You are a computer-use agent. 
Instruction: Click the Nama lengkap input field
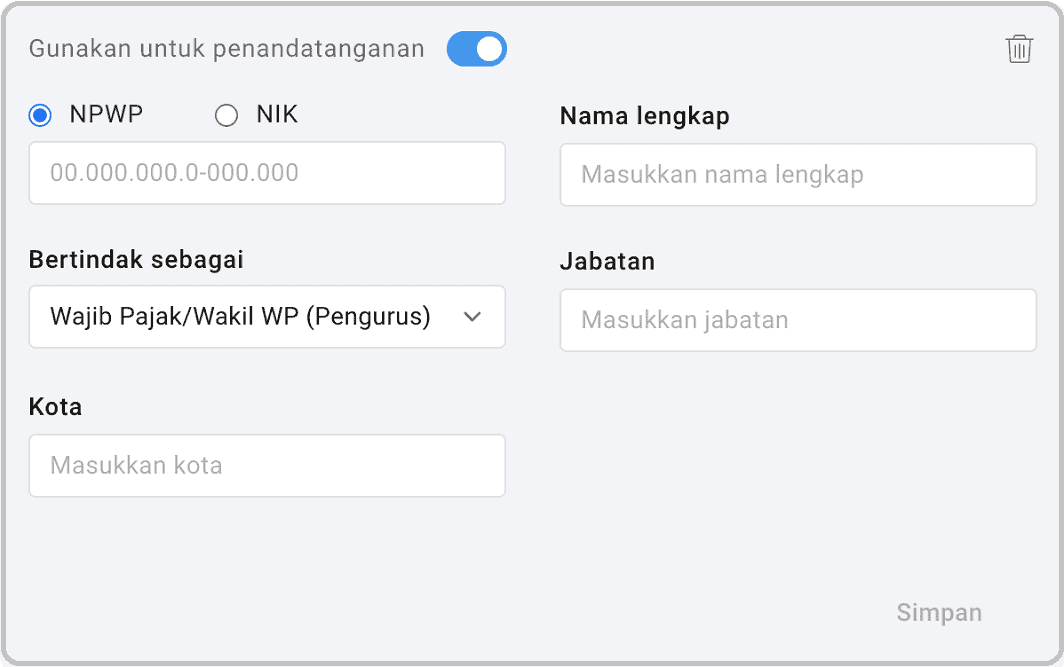[x=798, y=174]
